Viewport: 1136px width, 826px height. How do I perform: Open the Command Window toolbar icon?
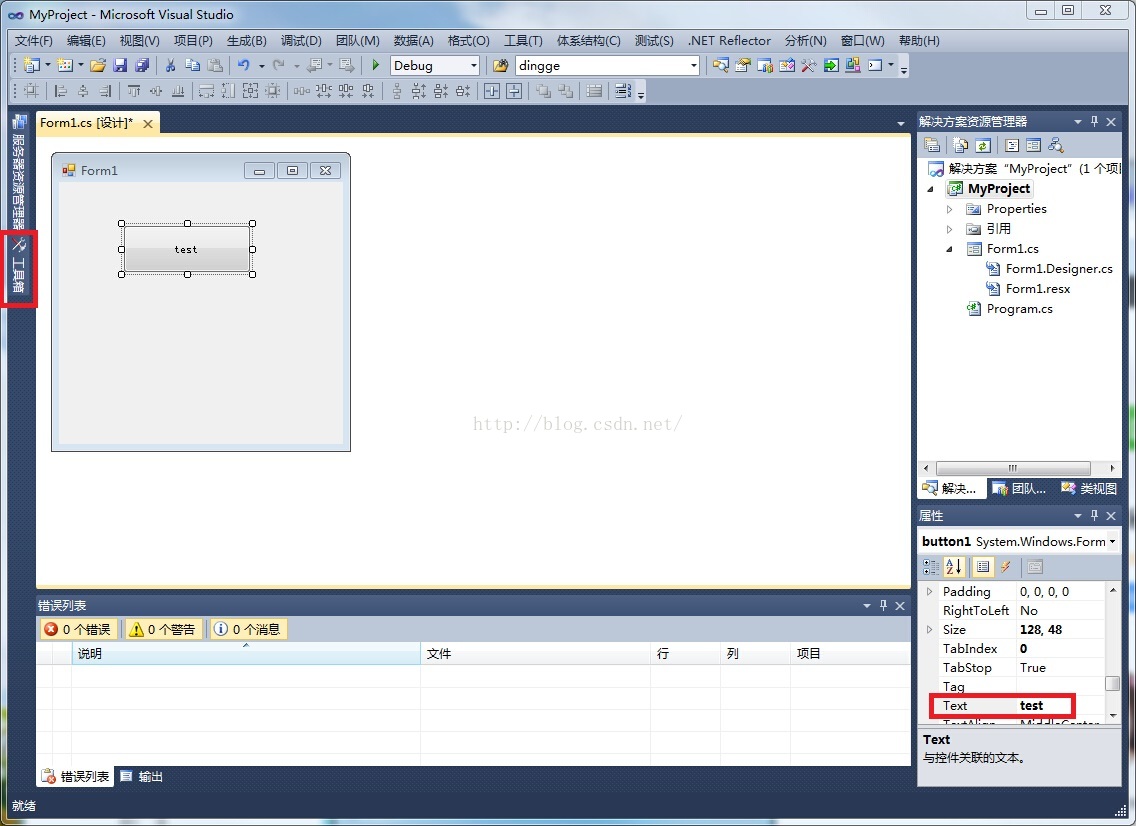875,65
